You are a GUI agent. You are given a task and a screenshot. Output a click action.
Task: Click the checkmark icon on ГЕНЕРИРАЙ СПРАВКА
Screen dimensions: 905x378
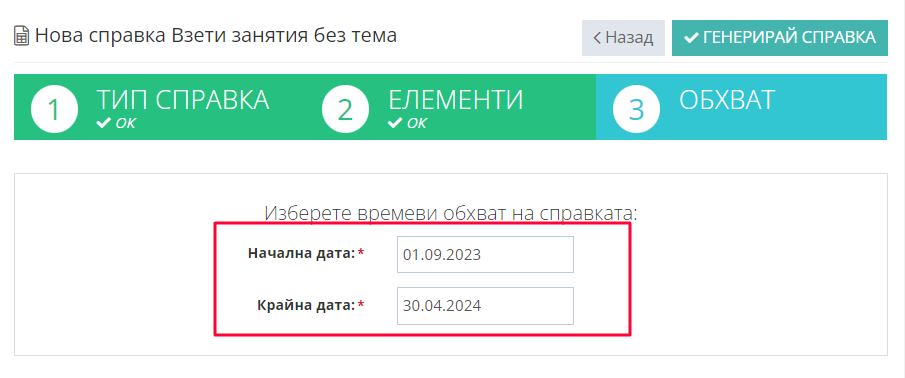[x=691, y=38]
